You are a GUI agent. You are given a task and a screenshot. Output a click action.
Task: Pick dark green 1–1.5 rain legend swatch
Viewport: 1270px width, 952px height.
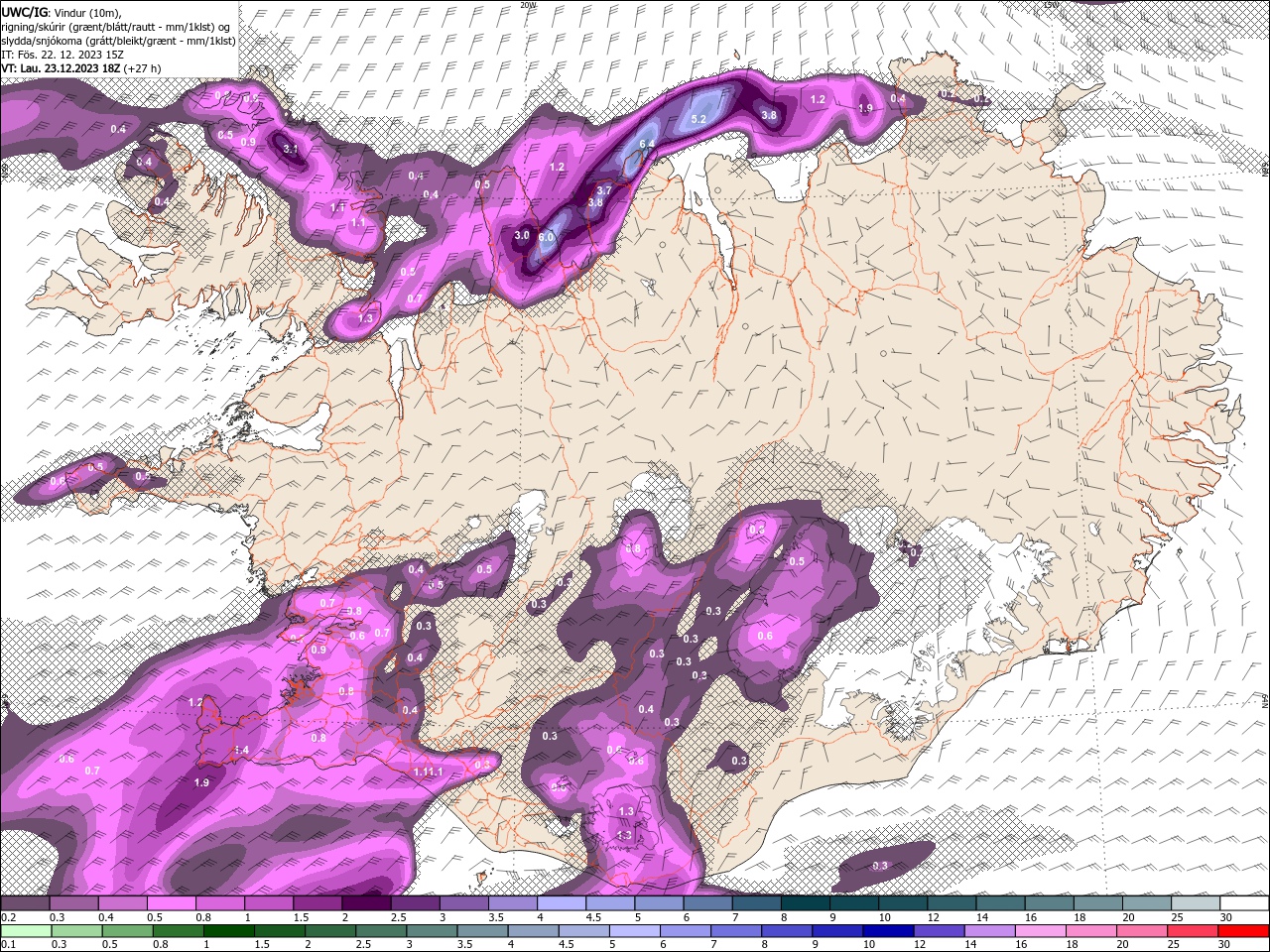pyautogui.click(x=229, y=931)
